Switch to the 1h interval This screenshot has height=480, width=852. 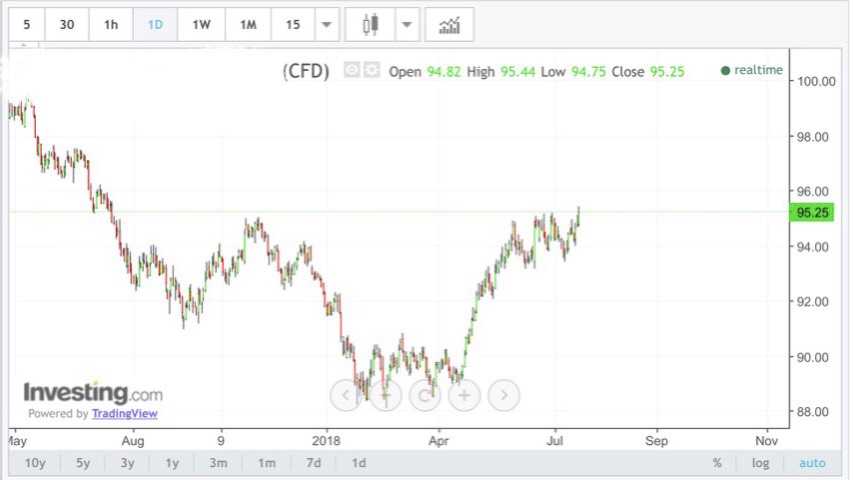tap(110, 25)
